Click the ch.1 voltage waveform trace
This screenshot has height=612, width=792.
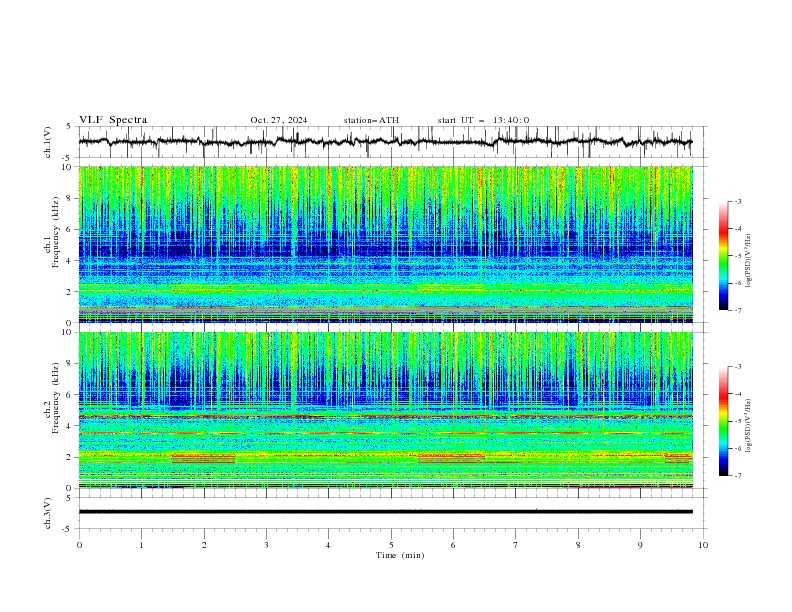pos(385,142)
